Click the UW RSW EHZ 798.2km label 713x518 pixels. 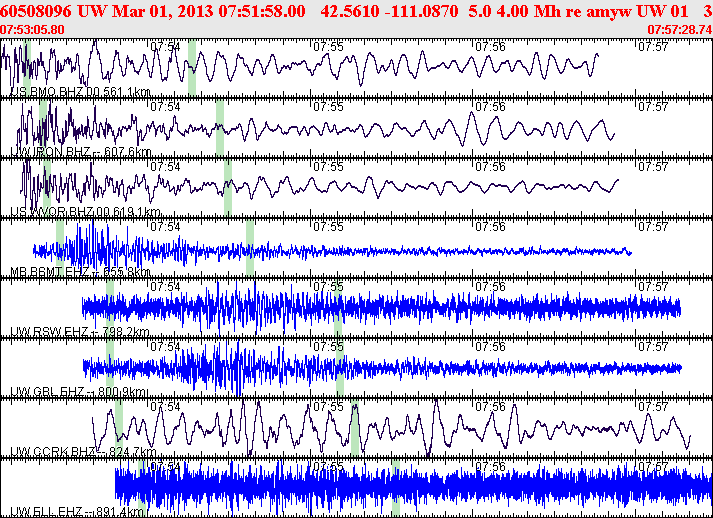click(80, 332)
